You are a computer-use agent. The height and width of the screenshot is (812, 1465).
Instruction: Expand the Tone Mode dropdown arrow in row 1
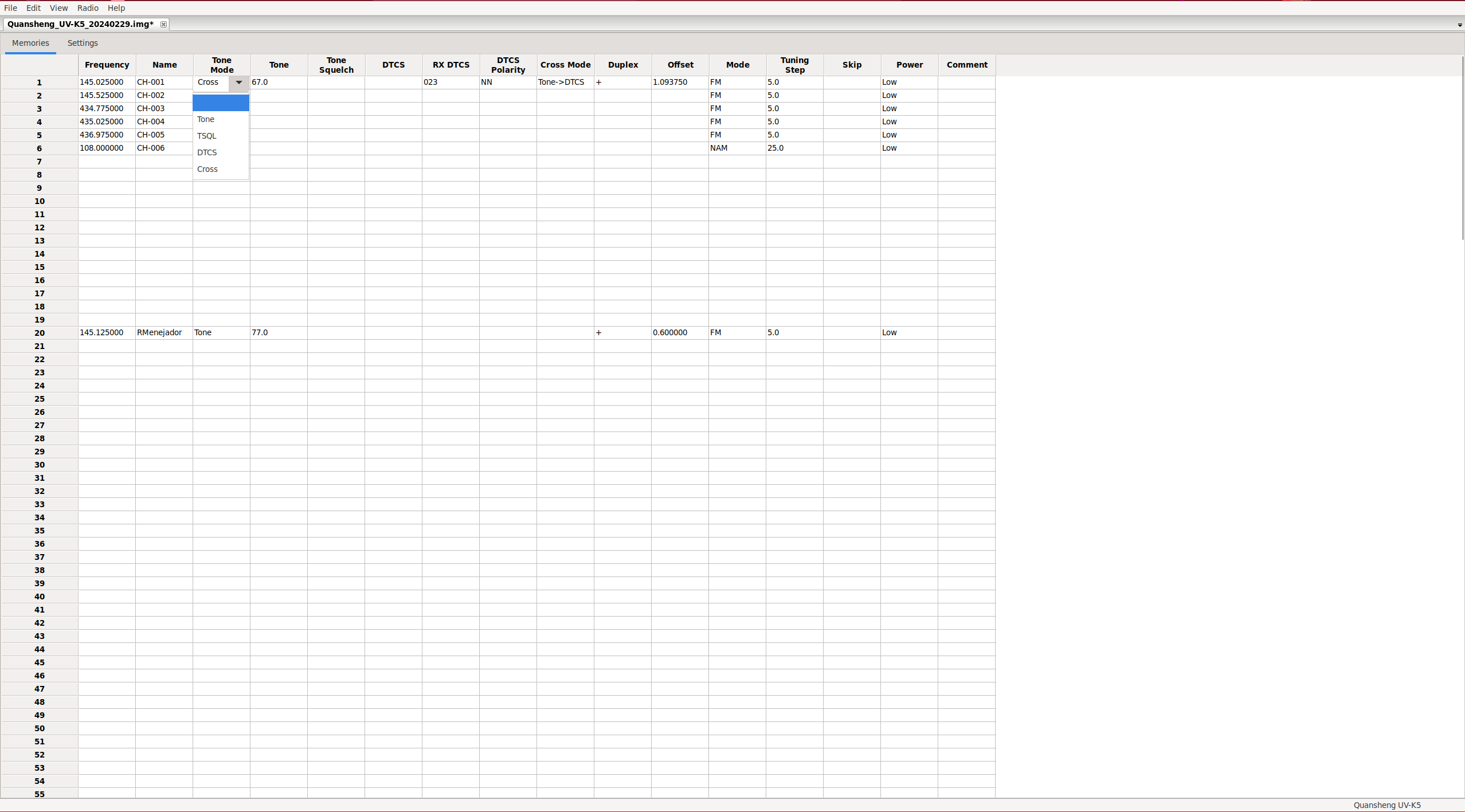pyautogui.click(x=238, y=83)
